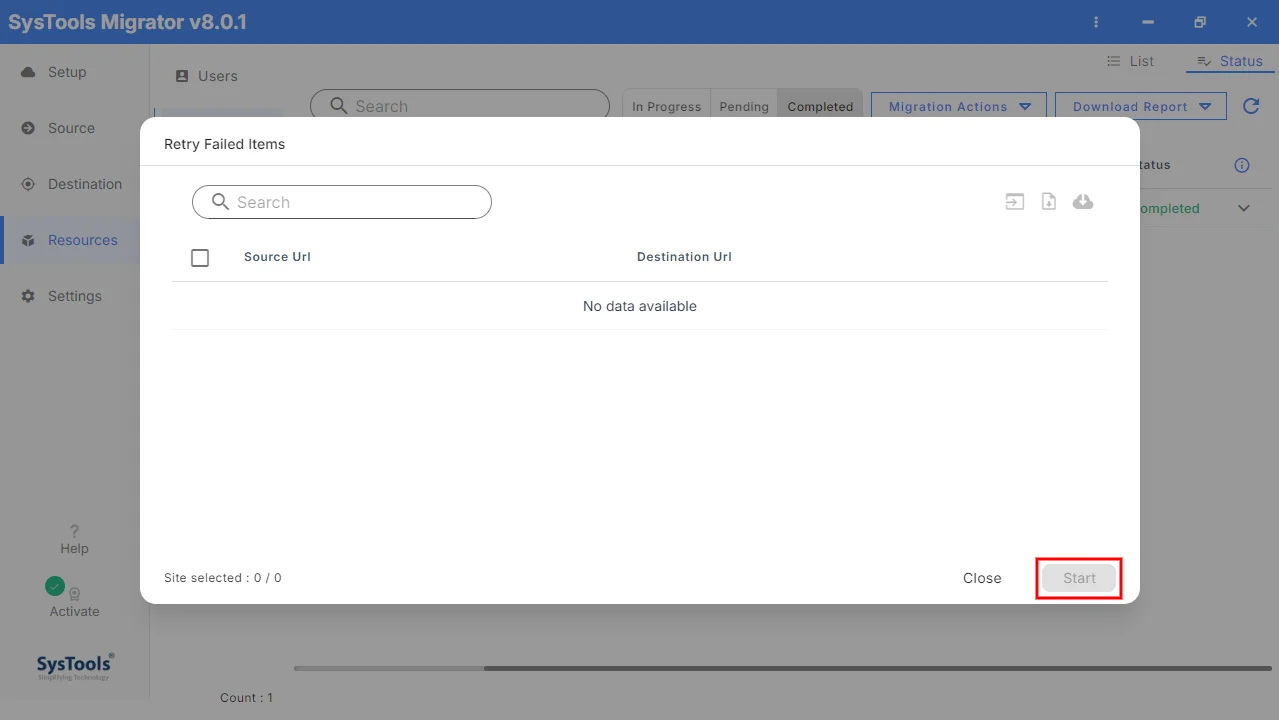Screen dimensions: 1279x720
Task: Click the Start button in dialog
Action: 1079,578
